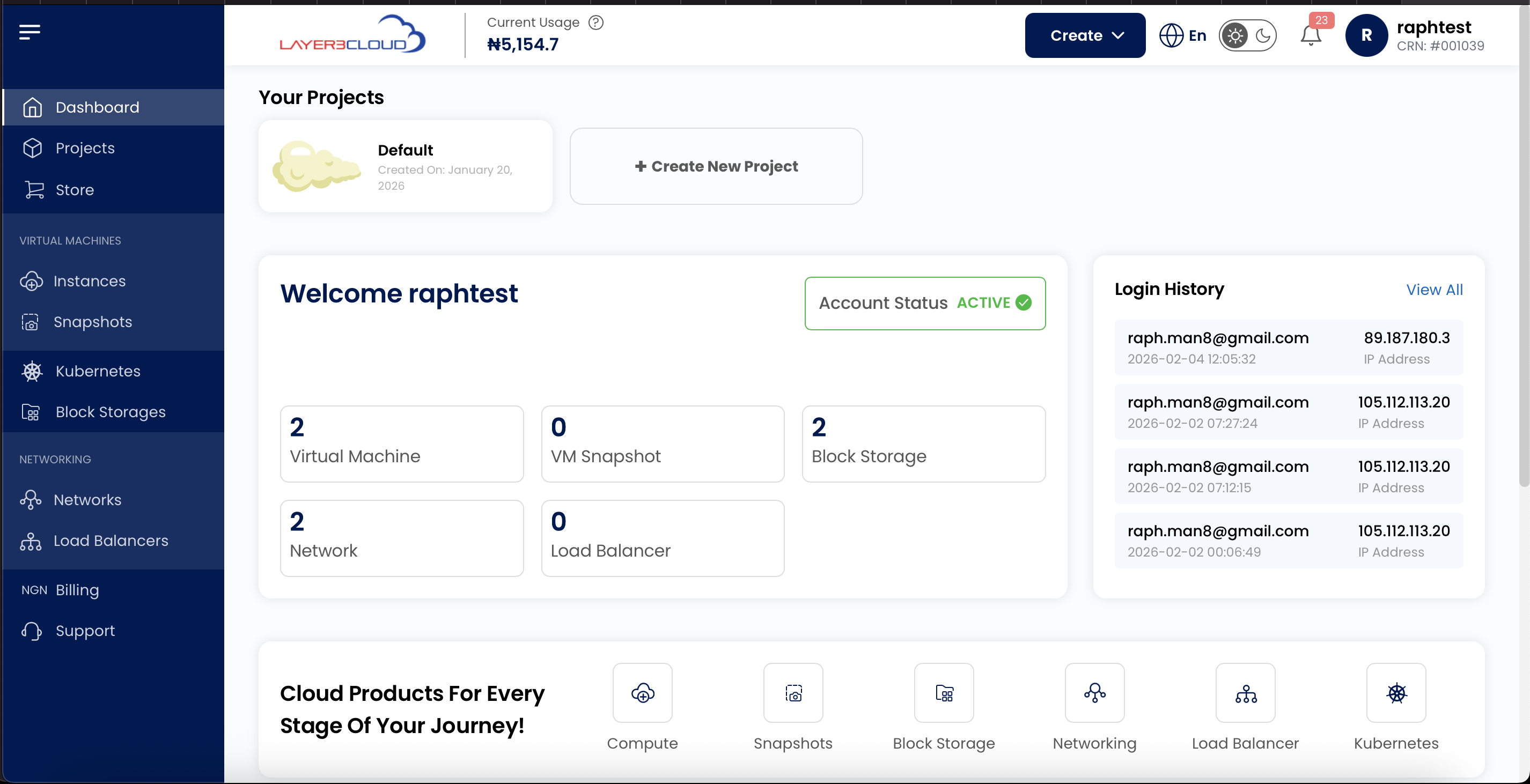Click the VM Snapshot count card
This screenshot has height=784, width=1530.
(x=663, y=444)
